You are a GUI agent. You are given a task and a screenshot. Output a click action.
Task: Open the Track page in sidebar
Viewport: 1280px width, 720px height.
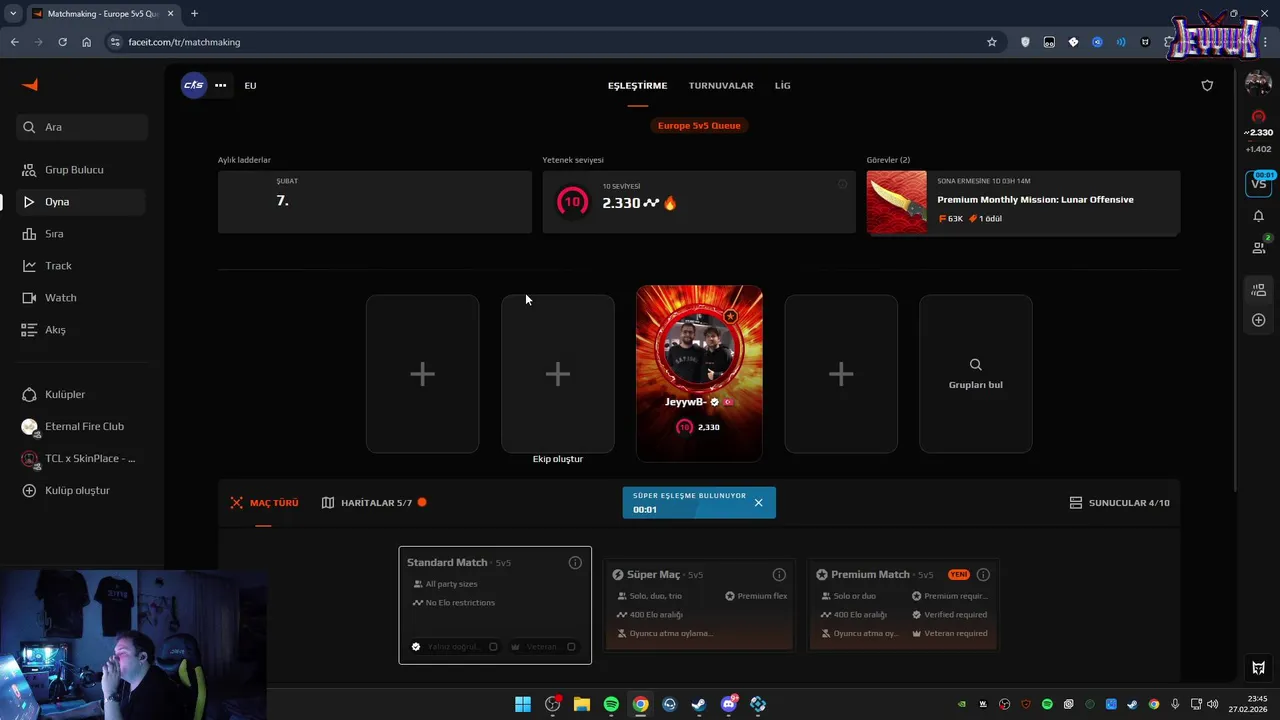point(80,266)
